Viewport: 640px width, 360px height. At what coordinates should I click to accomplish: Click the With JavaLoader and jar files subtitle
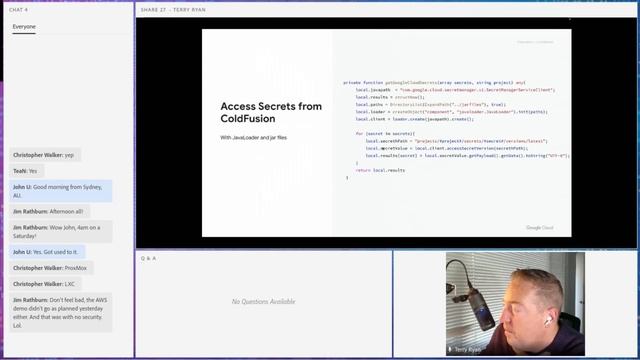coord(253,138)
